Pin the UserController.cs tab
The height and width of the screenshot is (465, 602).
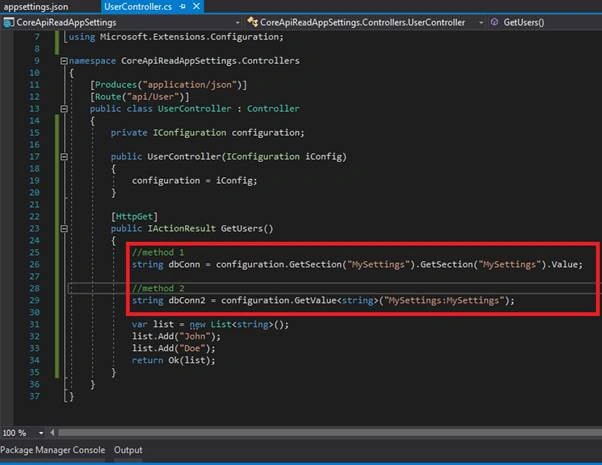183,6
